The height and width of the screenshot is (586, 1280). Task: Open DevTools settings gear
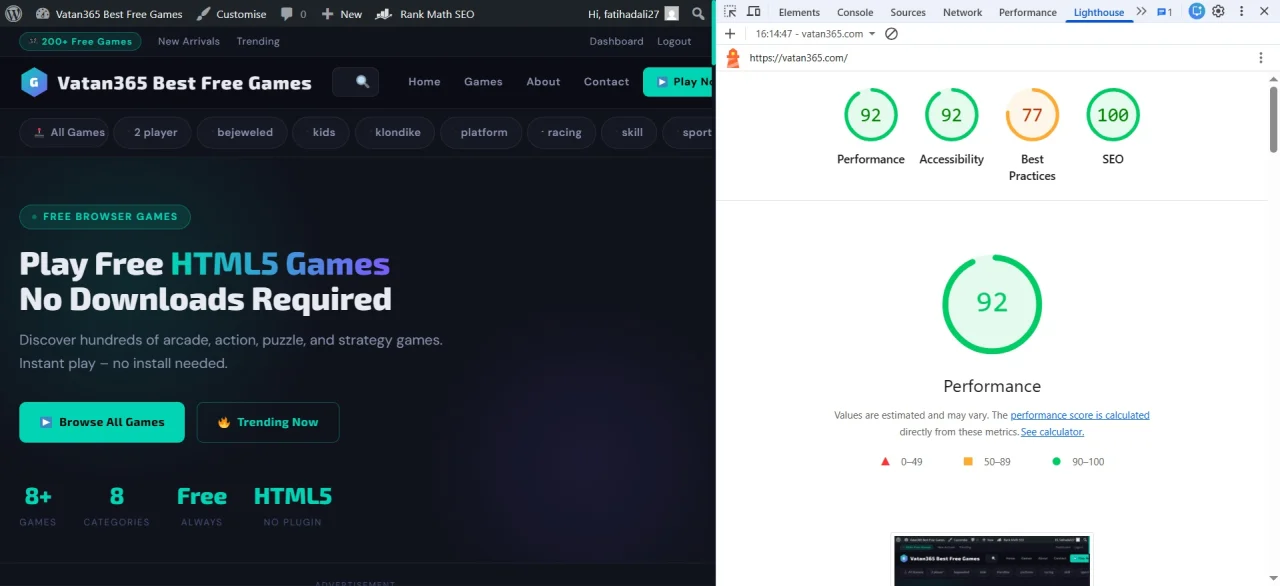click(1218, 12)
